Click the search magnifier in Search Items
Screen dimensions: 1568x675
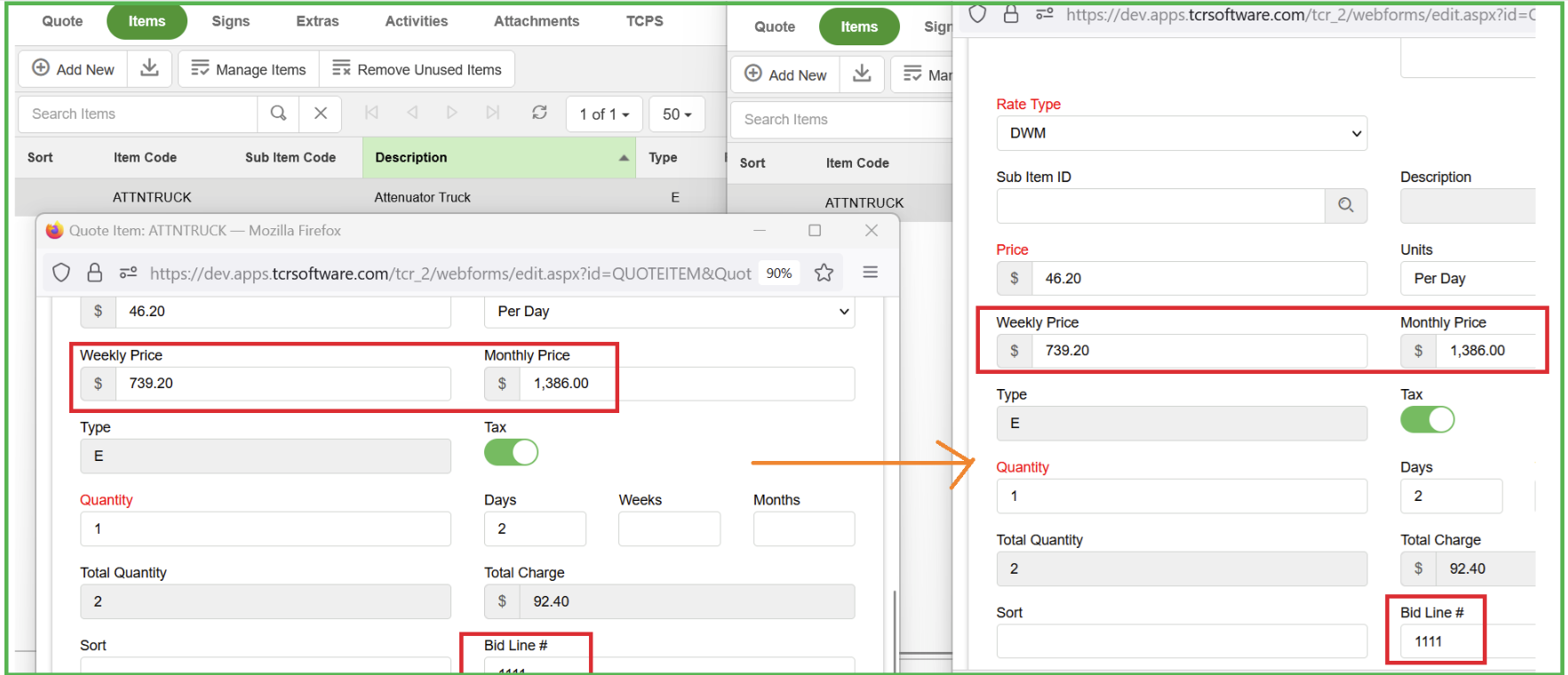tap(278, 114)
